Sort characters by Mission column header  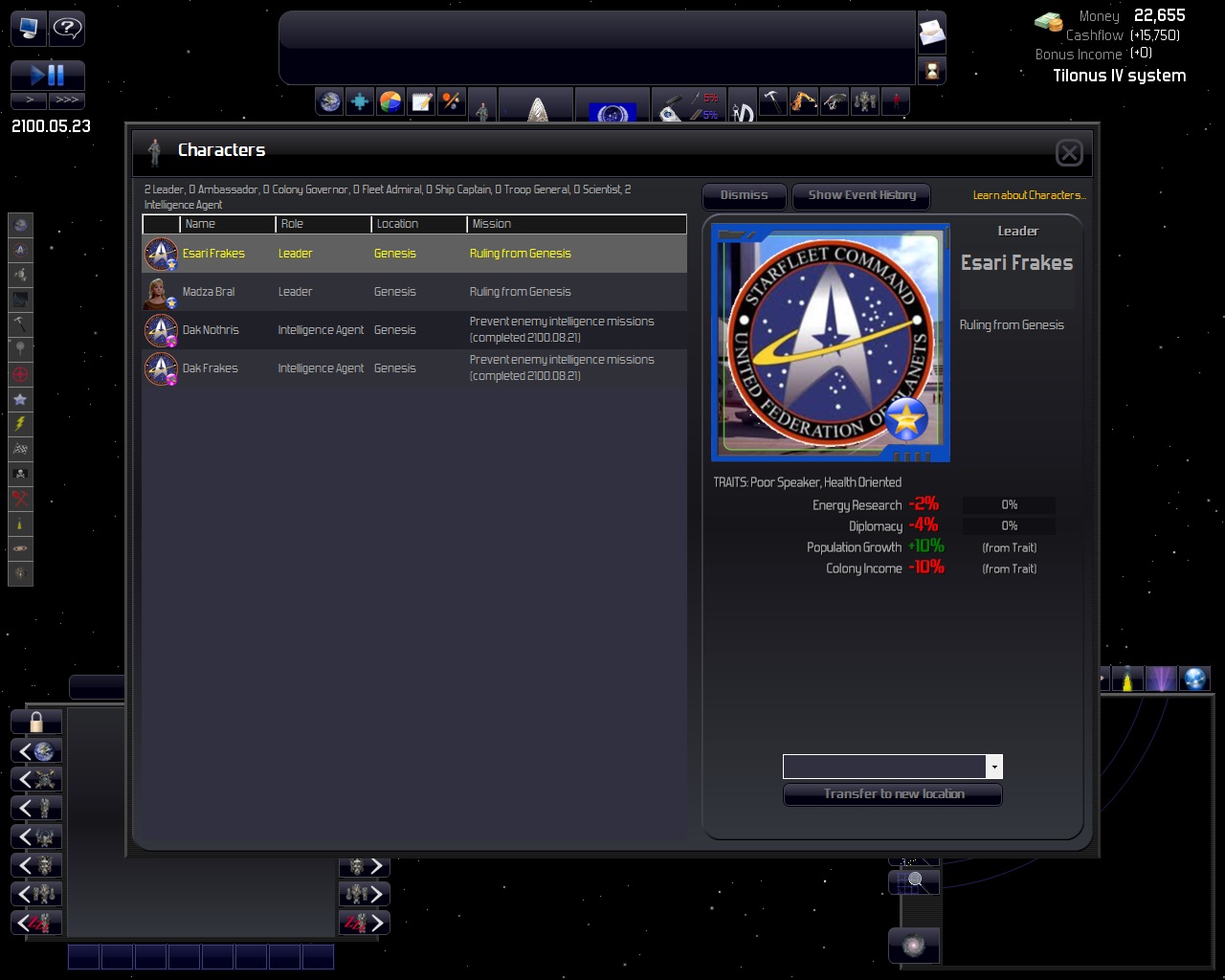click(577, 224)
